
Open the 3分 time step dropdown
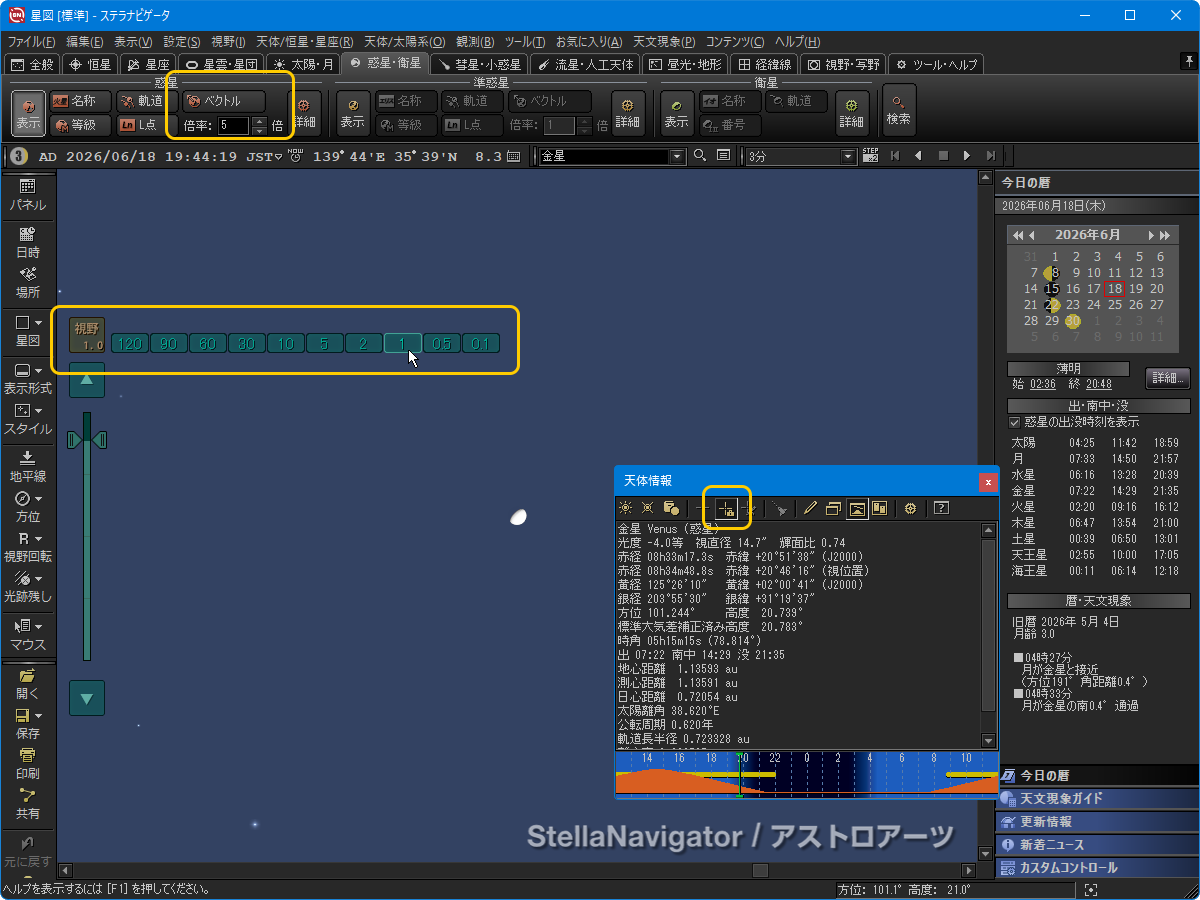click(849, 156)
